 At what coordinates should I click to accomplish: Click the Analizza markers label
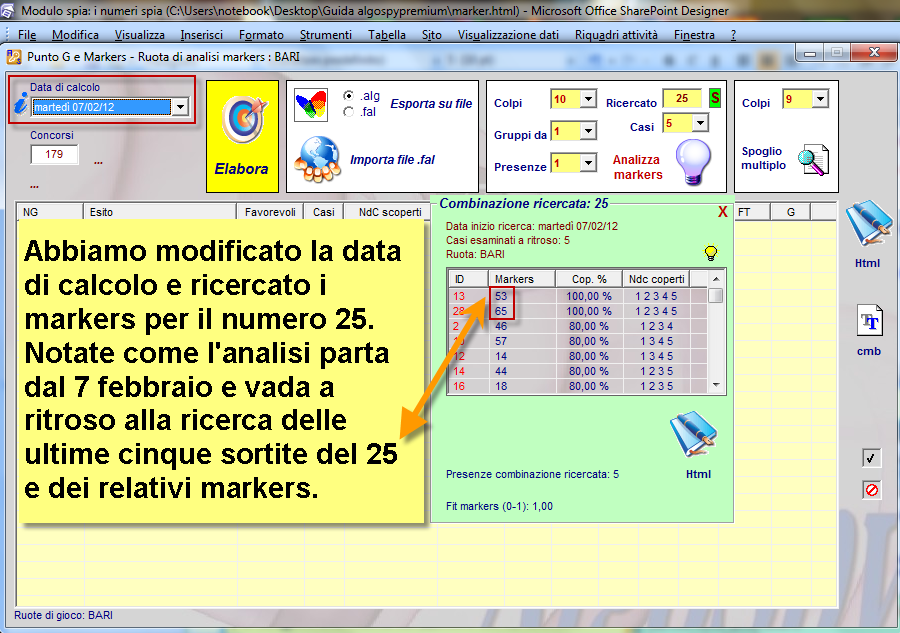(x=637, y=167)
